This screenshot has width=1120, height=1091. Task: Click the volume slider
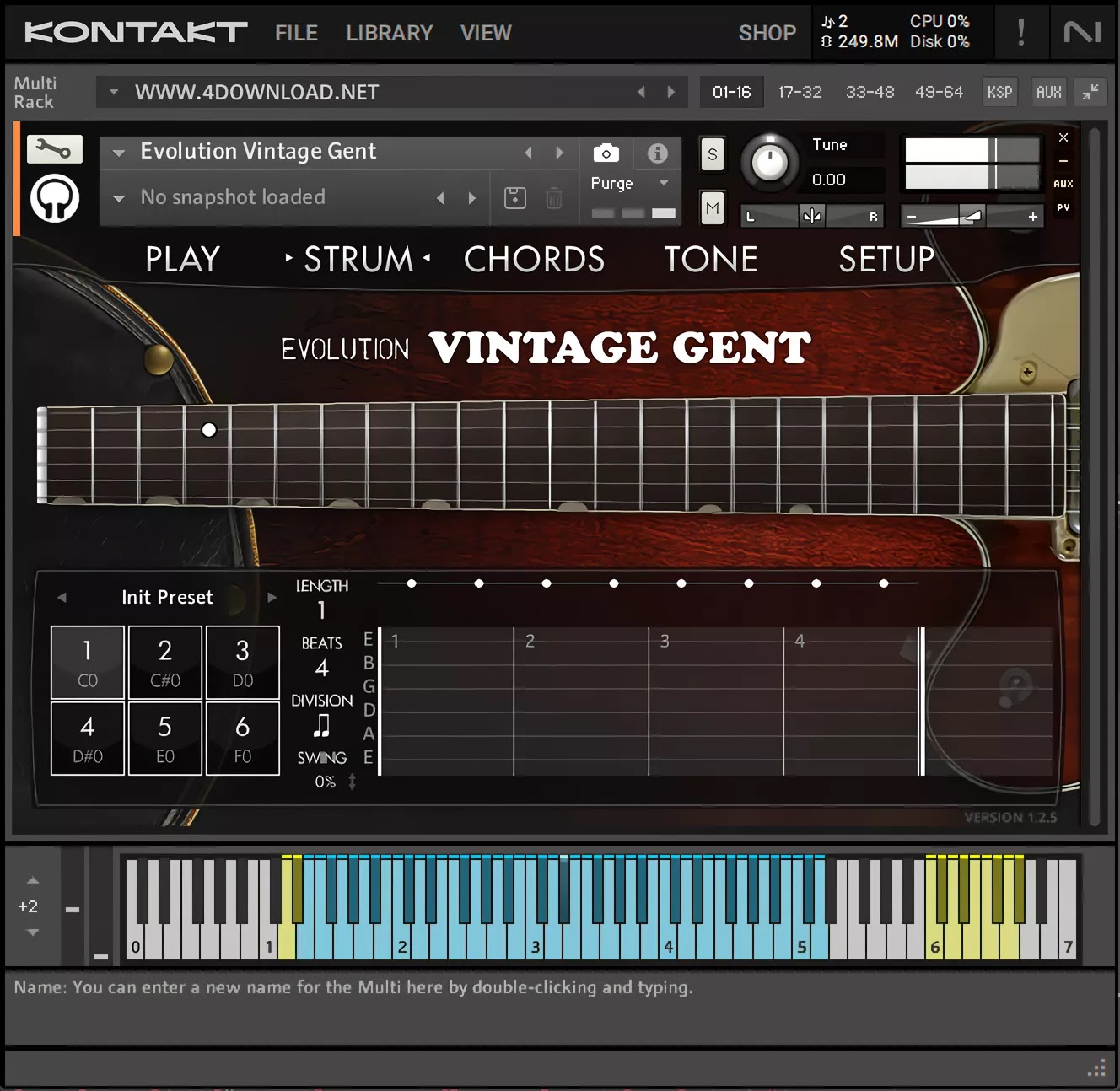point(972,217)
